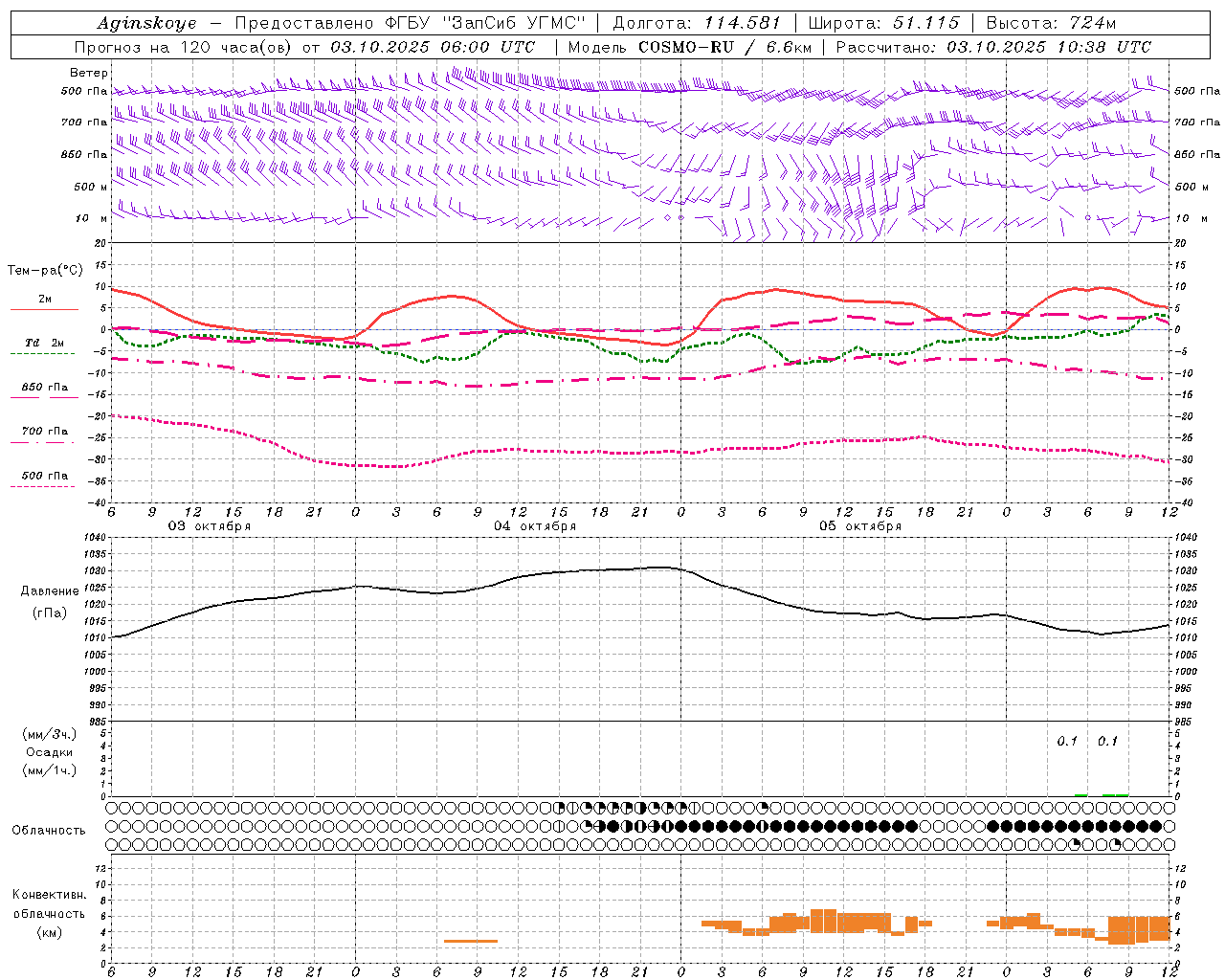Click the 850 гПа temperature legend label

pos(44,388)
